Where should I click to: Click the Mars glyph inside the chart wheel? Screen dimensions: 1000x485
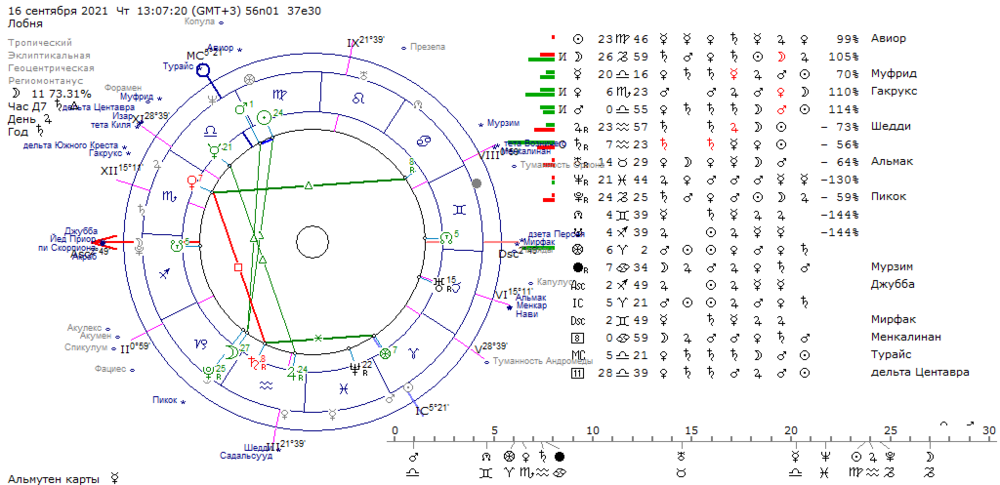pyautogui.click(x=240, y=108)
